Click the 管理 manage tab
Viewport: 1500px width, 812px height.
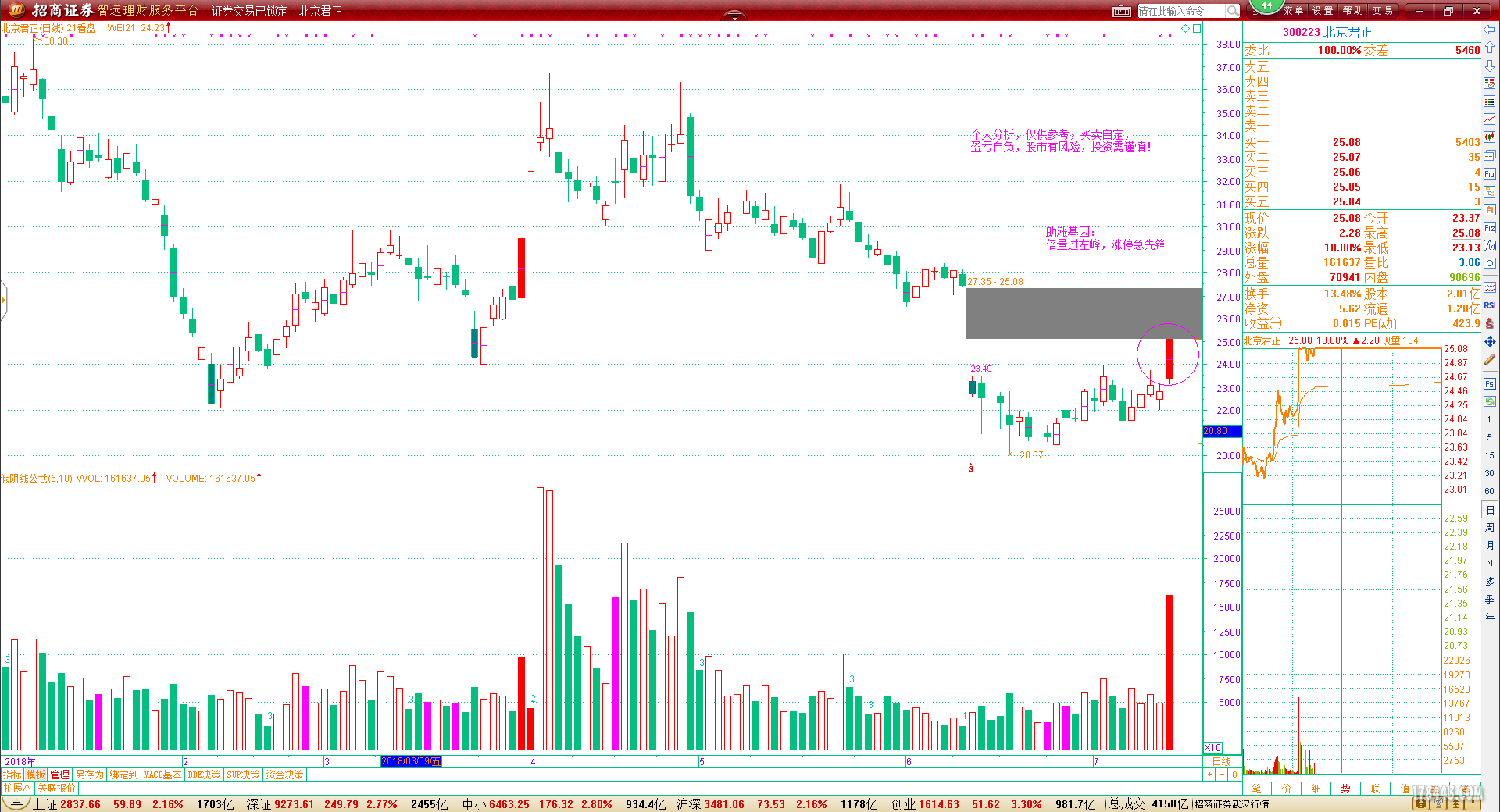(60, 775)
